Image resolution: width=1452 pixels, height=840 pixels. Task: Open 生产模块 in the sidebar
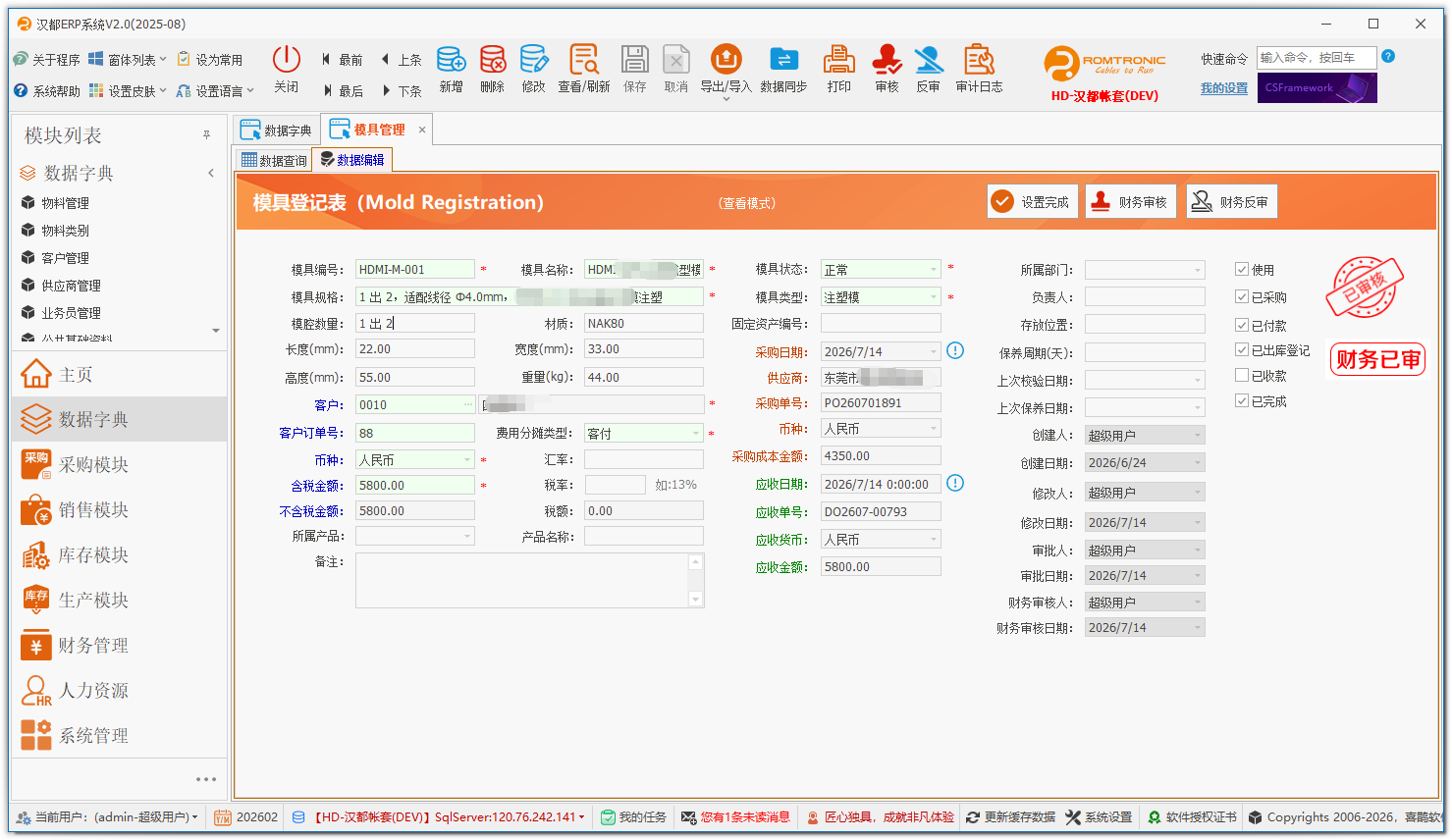pyautogui.click(x=119, y=600)
